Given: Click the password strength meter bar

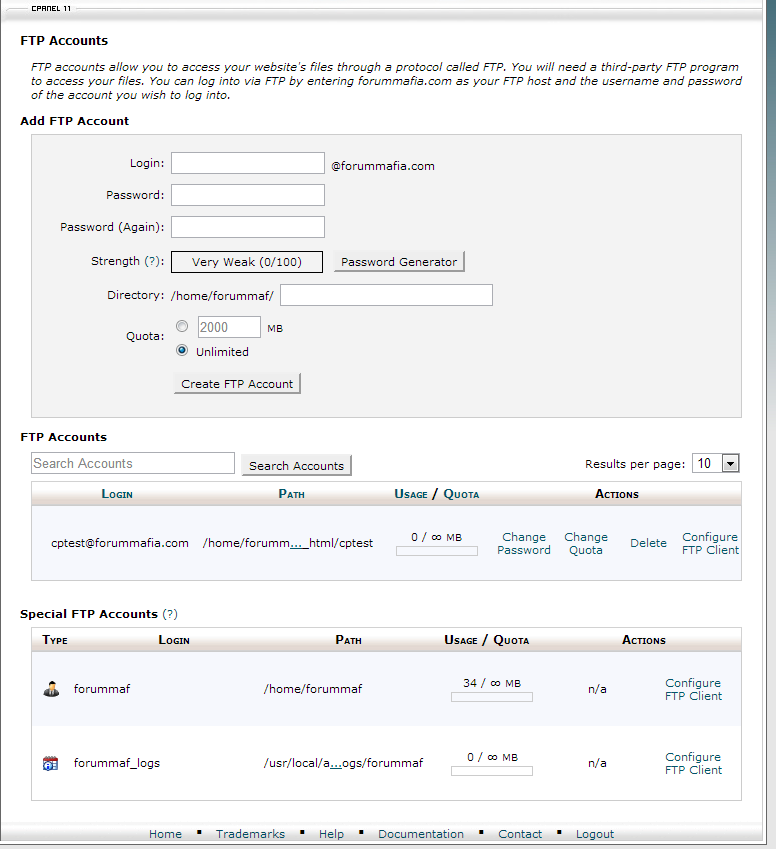Looking at the screenshot, I should (x=247, y=262).
